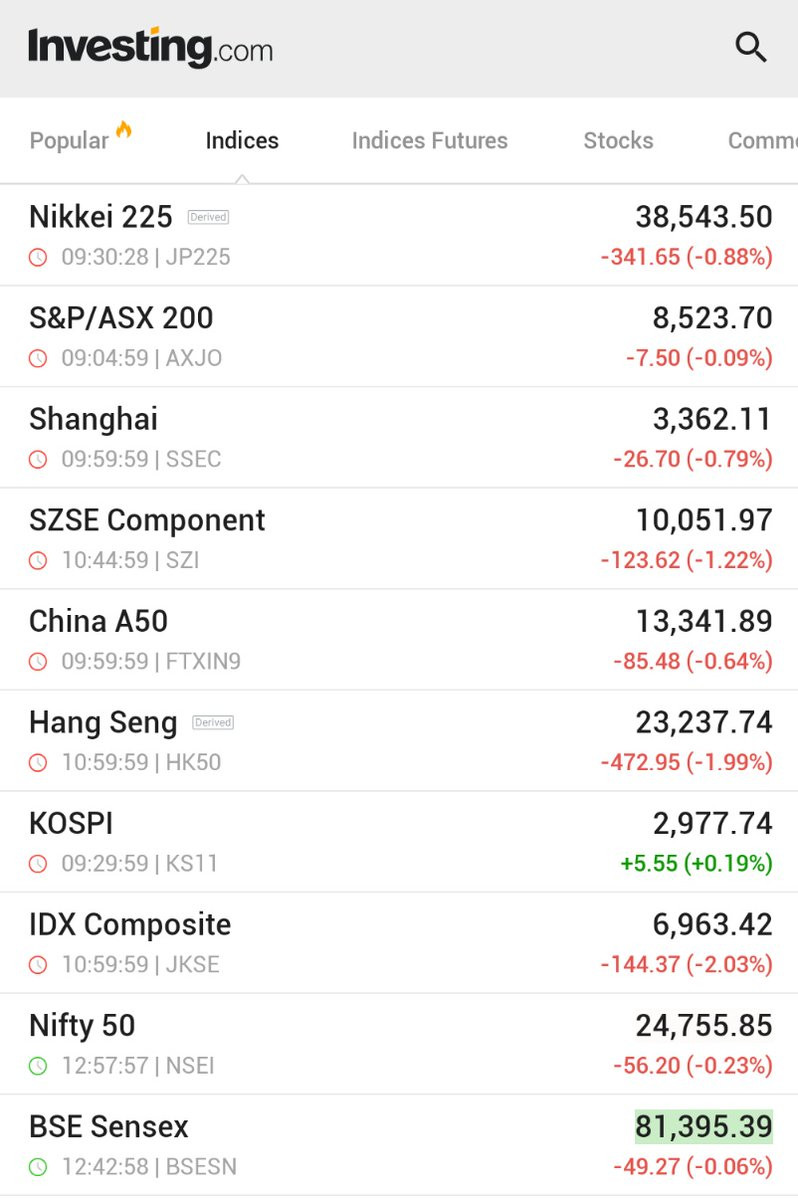Click the red clock icon for KOSPI
Viewport: 798px width, 1200px height.
[38, 864]
